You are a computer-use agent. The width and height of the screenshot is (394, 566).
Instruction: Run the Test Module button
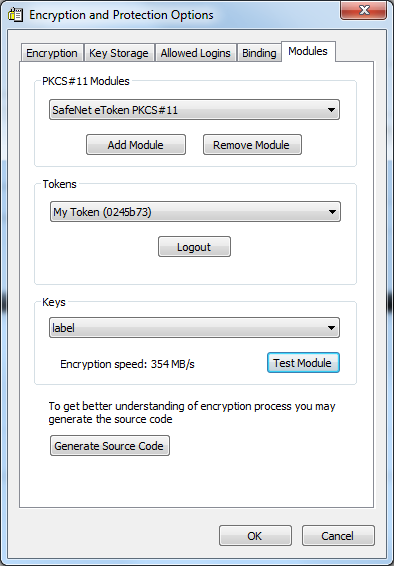(x=303, y=362)
